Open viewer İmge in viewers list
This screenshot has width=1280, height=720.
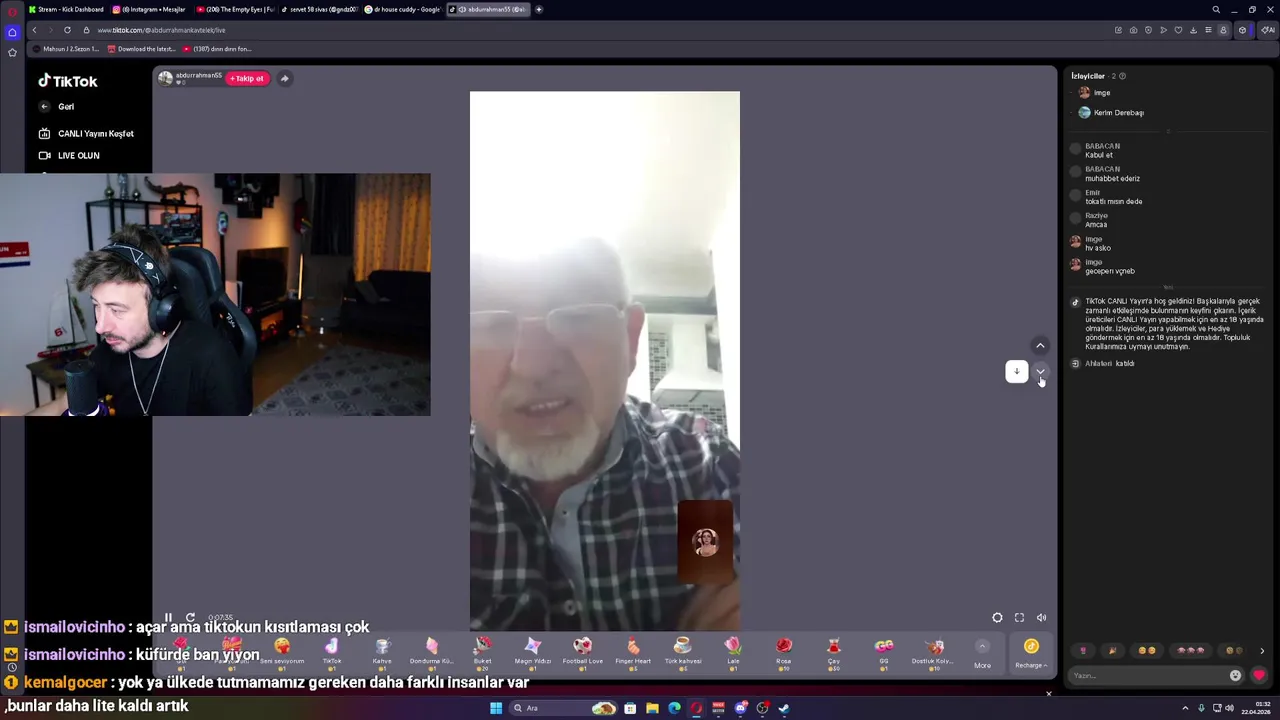point(1094,93)
